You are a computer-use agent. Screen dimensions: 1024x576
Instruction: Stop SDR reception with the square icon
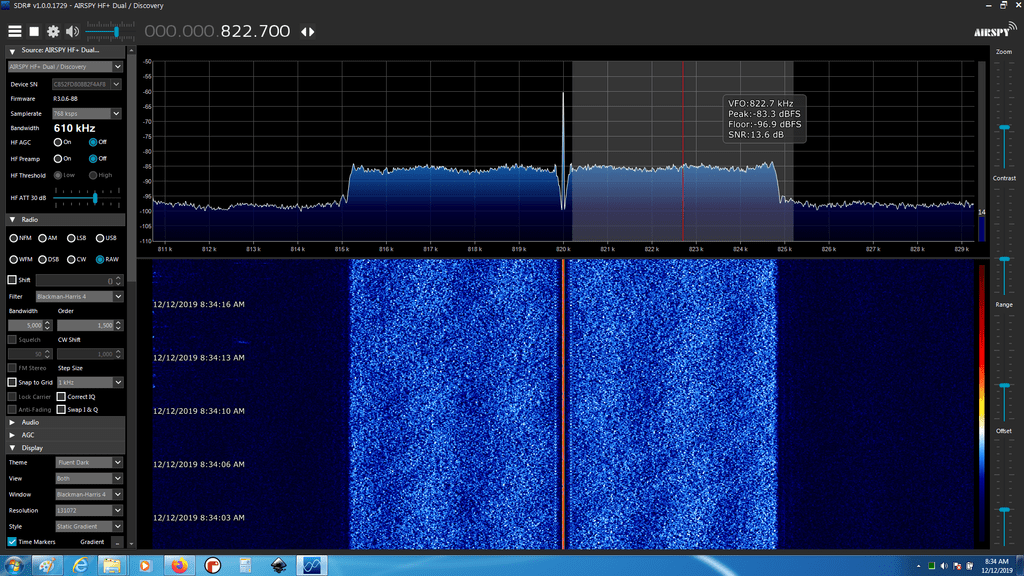pos(33,31)
